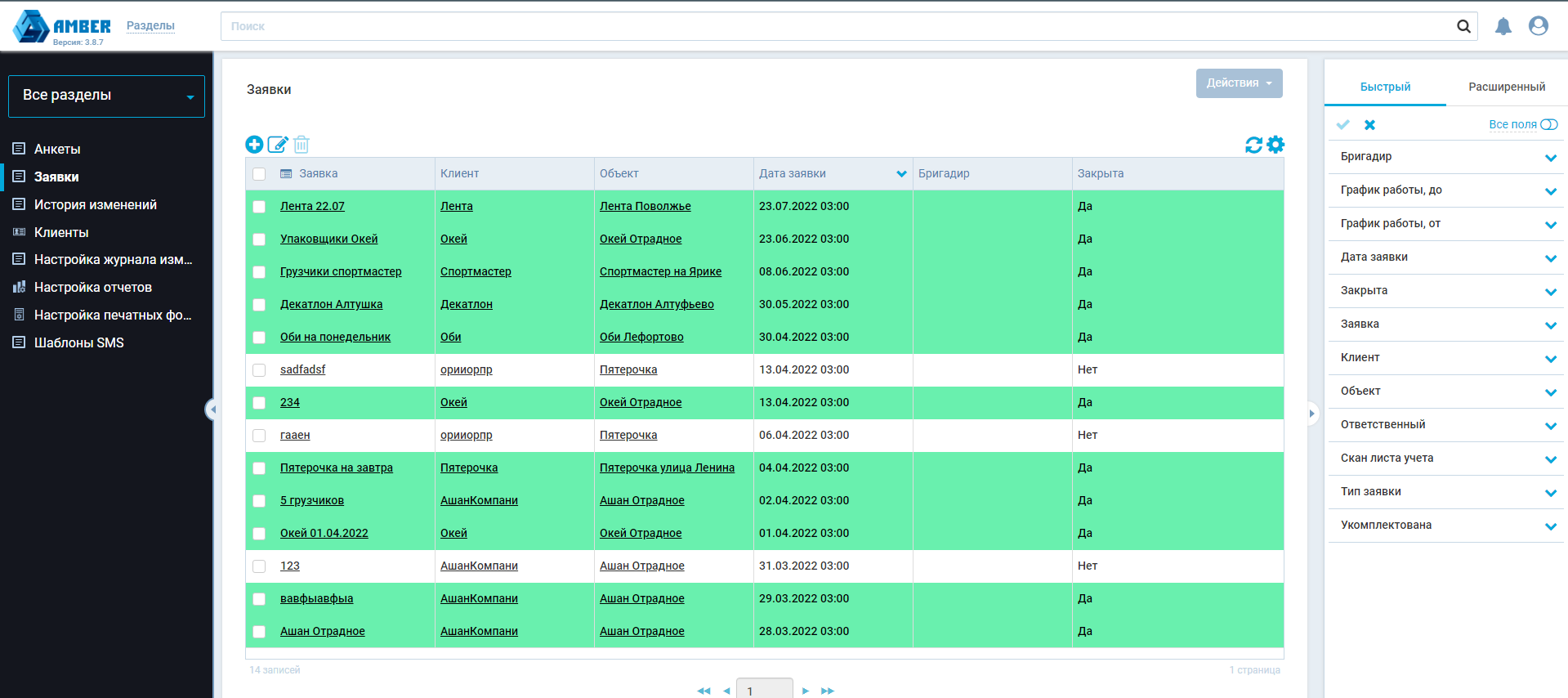The width and height of the screenshot is (1568, 698).
Task: Open the 'Действия' dropdown button
Action: tap(1239, 83)
